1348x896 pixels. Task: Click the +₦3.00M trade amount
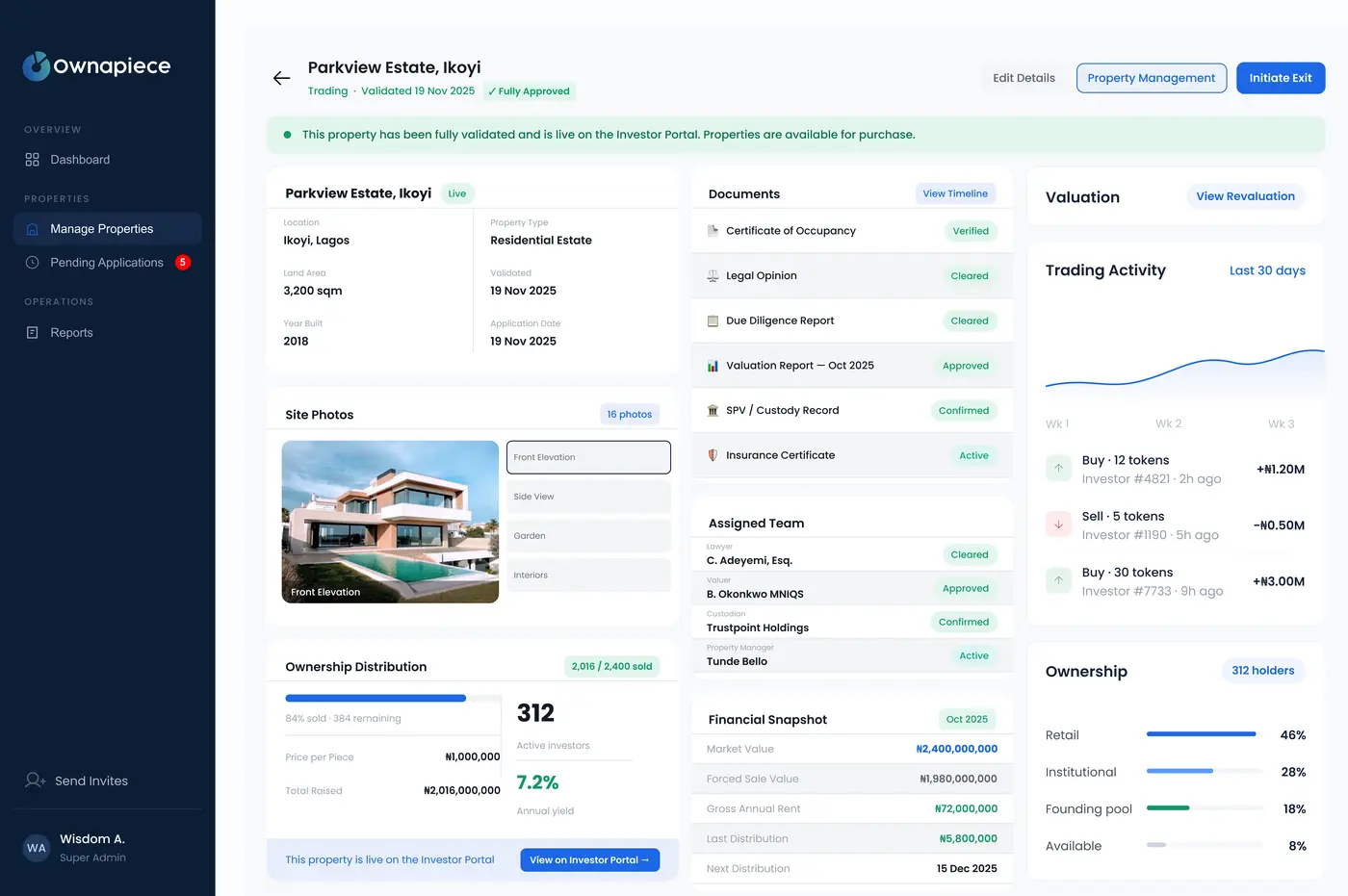click(1279, 581)
